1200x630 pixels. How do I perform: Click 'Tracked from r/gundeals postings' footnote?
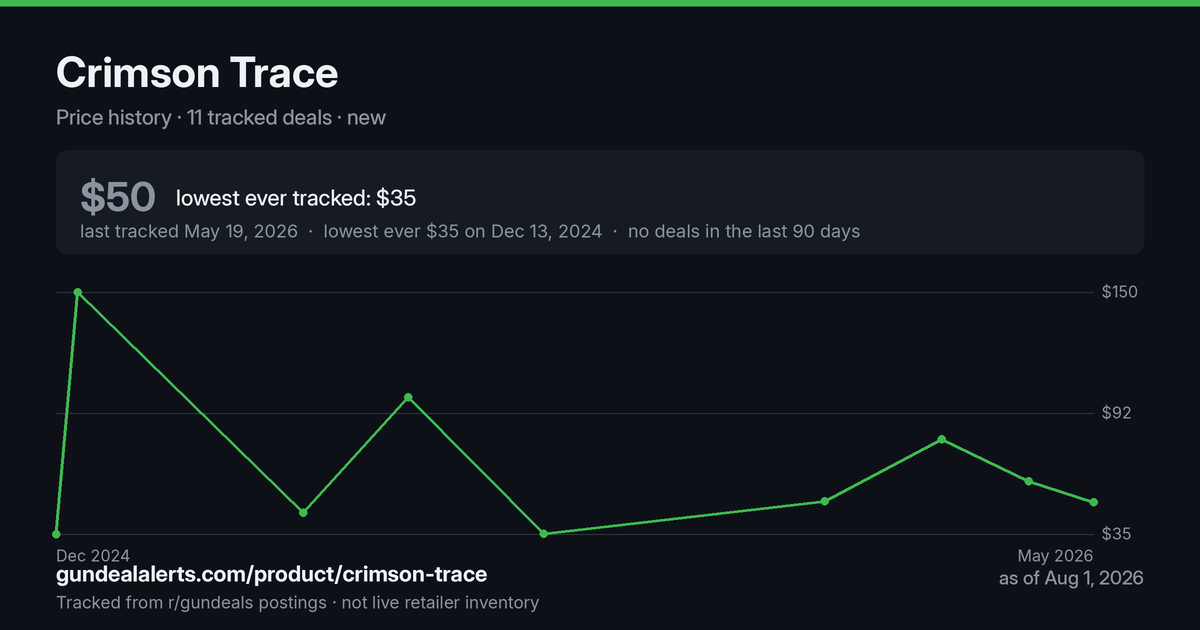tap(191, 602)
